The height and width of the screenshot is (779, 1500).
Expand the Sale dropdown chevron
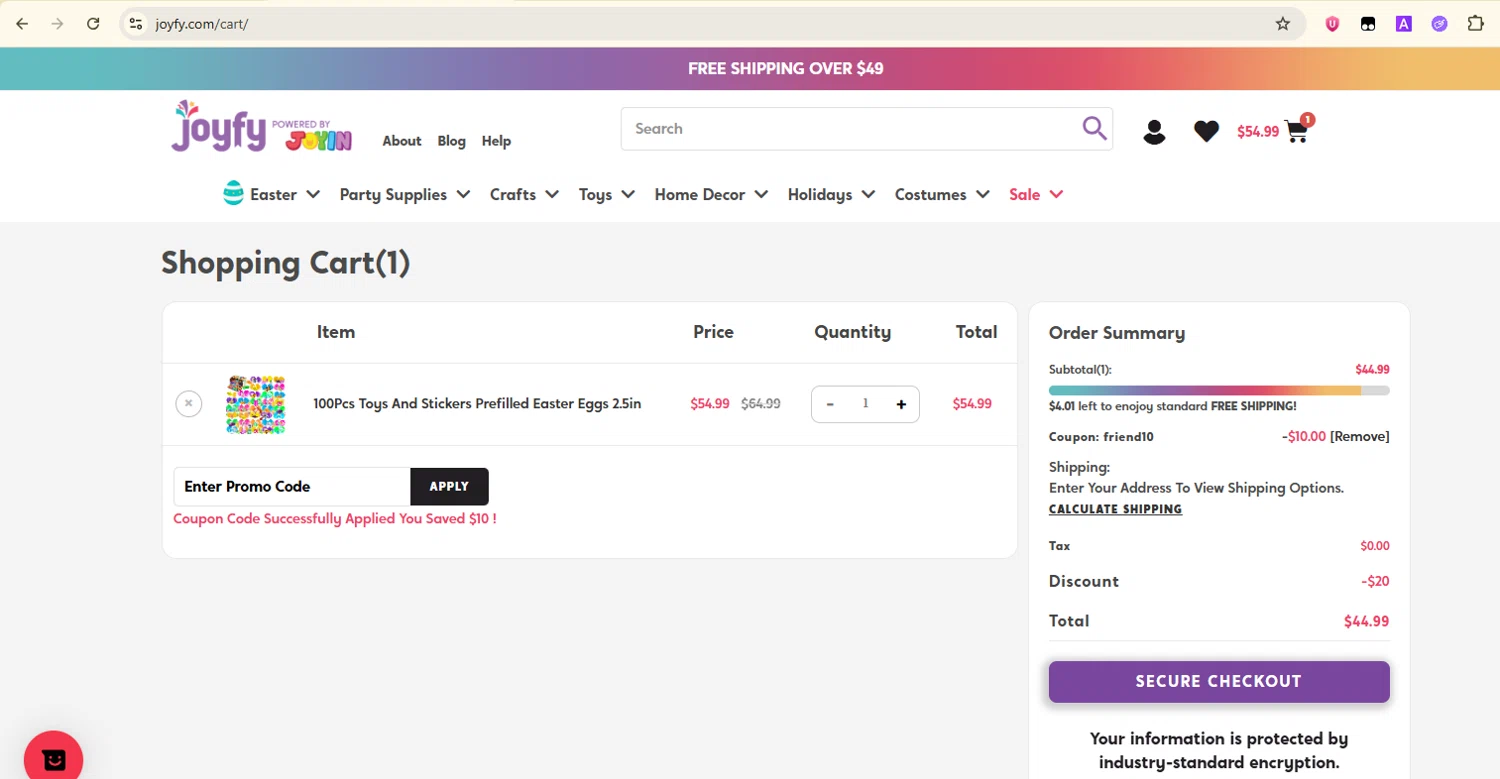(1056, 194)
